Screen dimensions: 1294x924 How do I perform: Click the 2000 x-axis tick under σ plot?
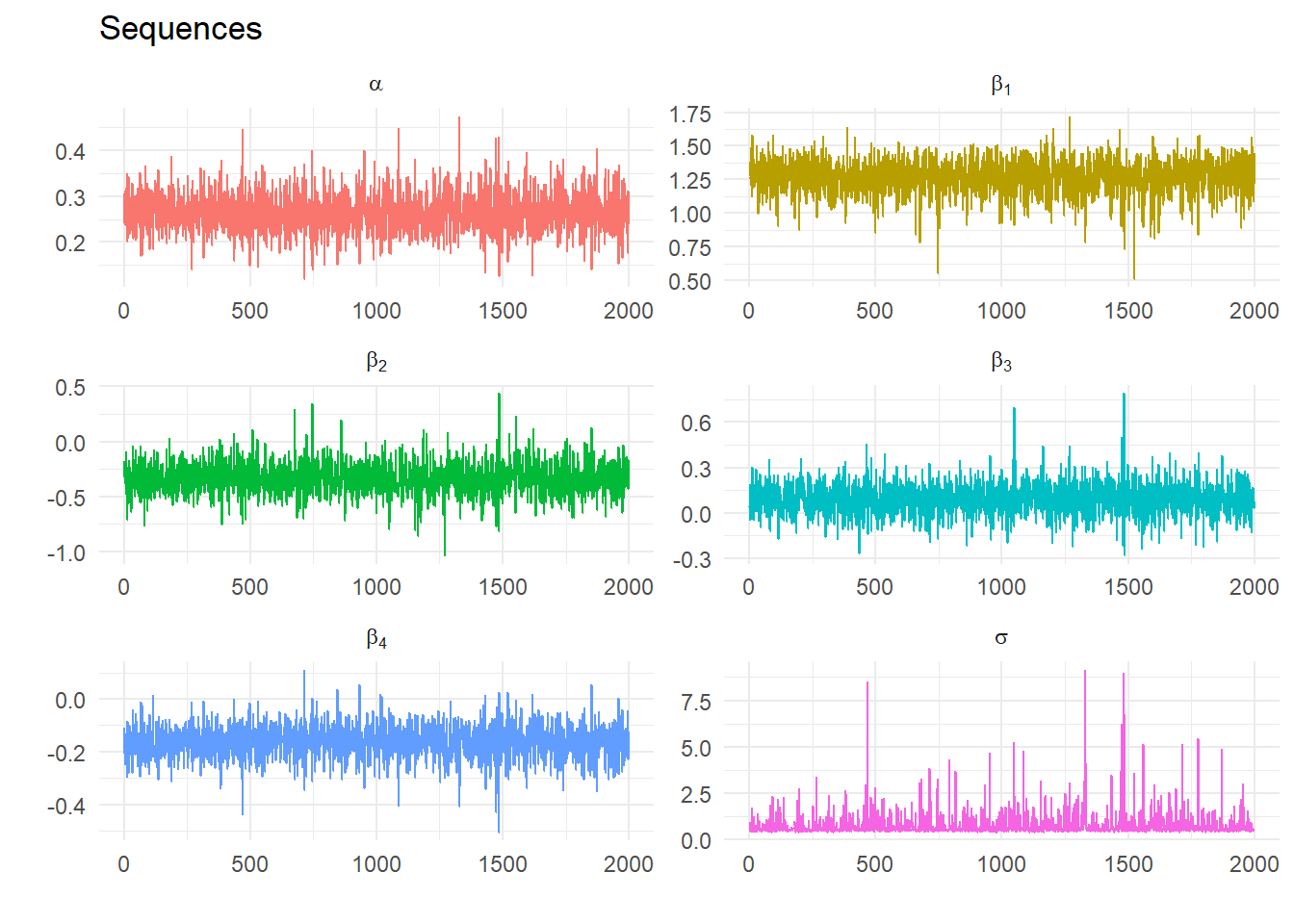1254,864
